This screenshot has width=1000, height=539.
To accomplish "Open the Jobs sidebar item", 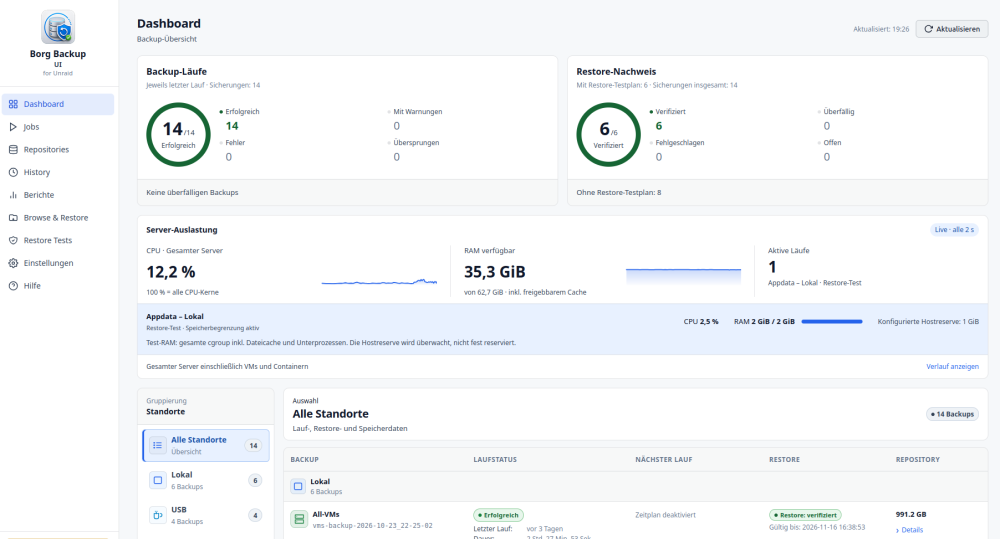I will coord(58,127).
